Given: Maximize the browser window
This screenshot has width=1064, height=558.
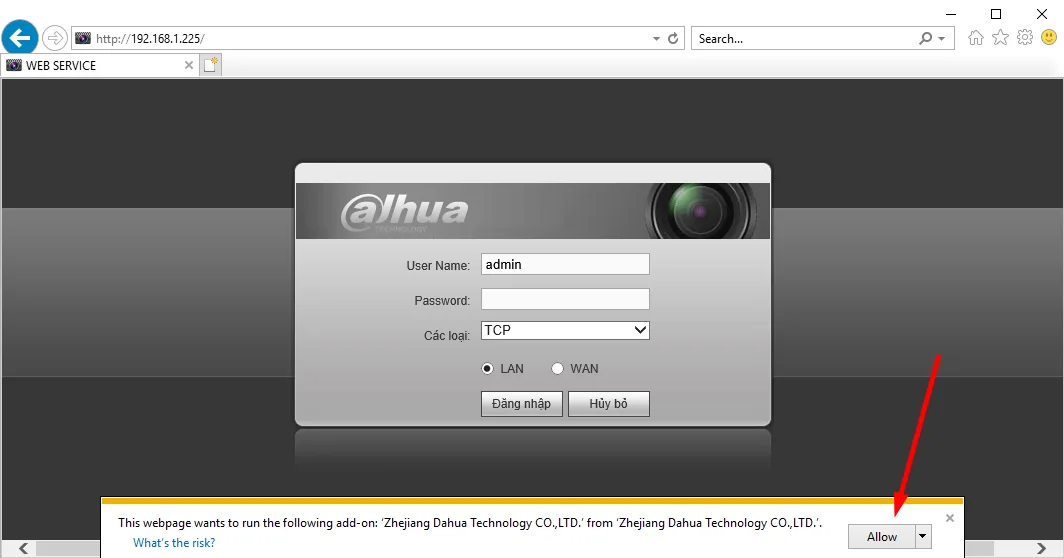Looking at the screenshot, I should click(x=996, y=14).
